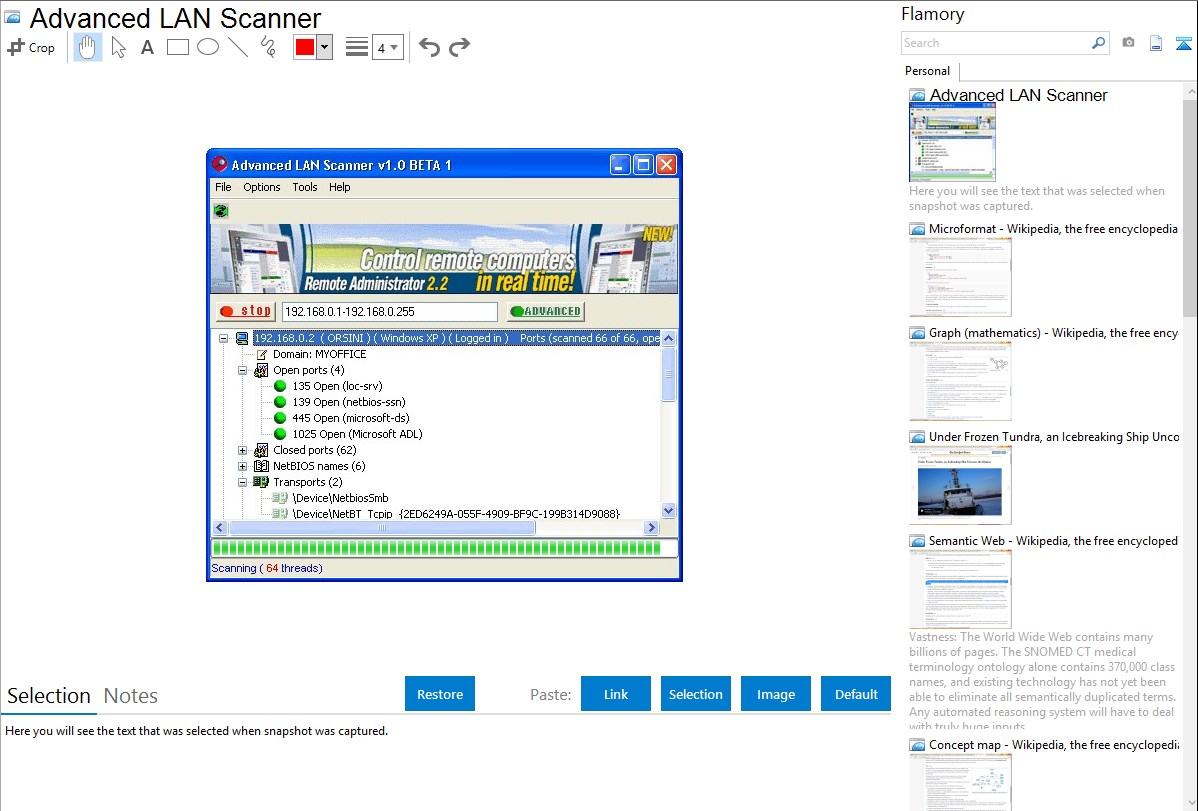This screenshot has height=811, width=1198.
Task: Click the Paste Default button
Action: [856, 694]
